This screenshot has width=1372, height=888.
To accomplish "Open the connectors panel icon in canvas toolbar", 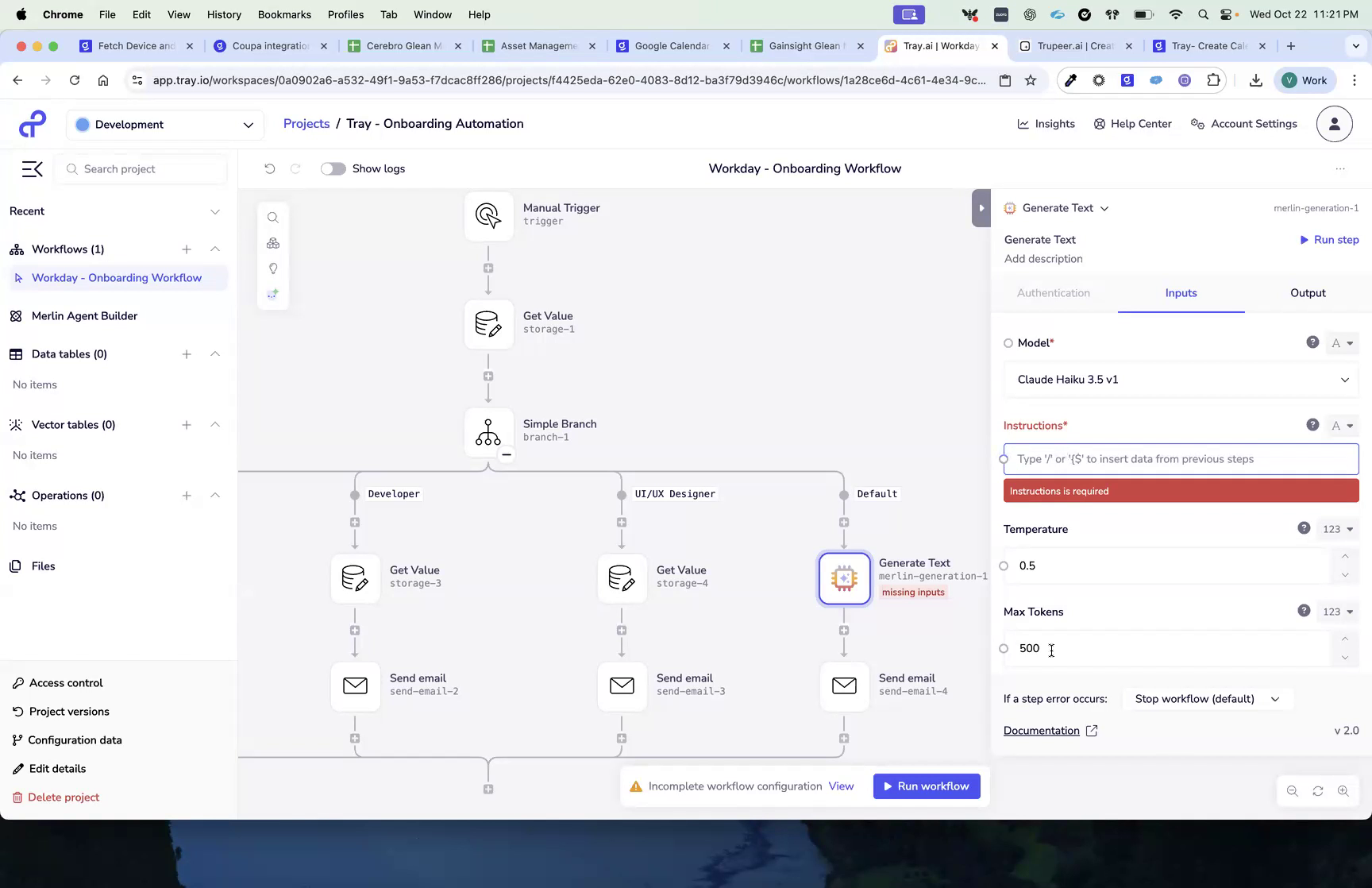I will (x=273, y=243).
